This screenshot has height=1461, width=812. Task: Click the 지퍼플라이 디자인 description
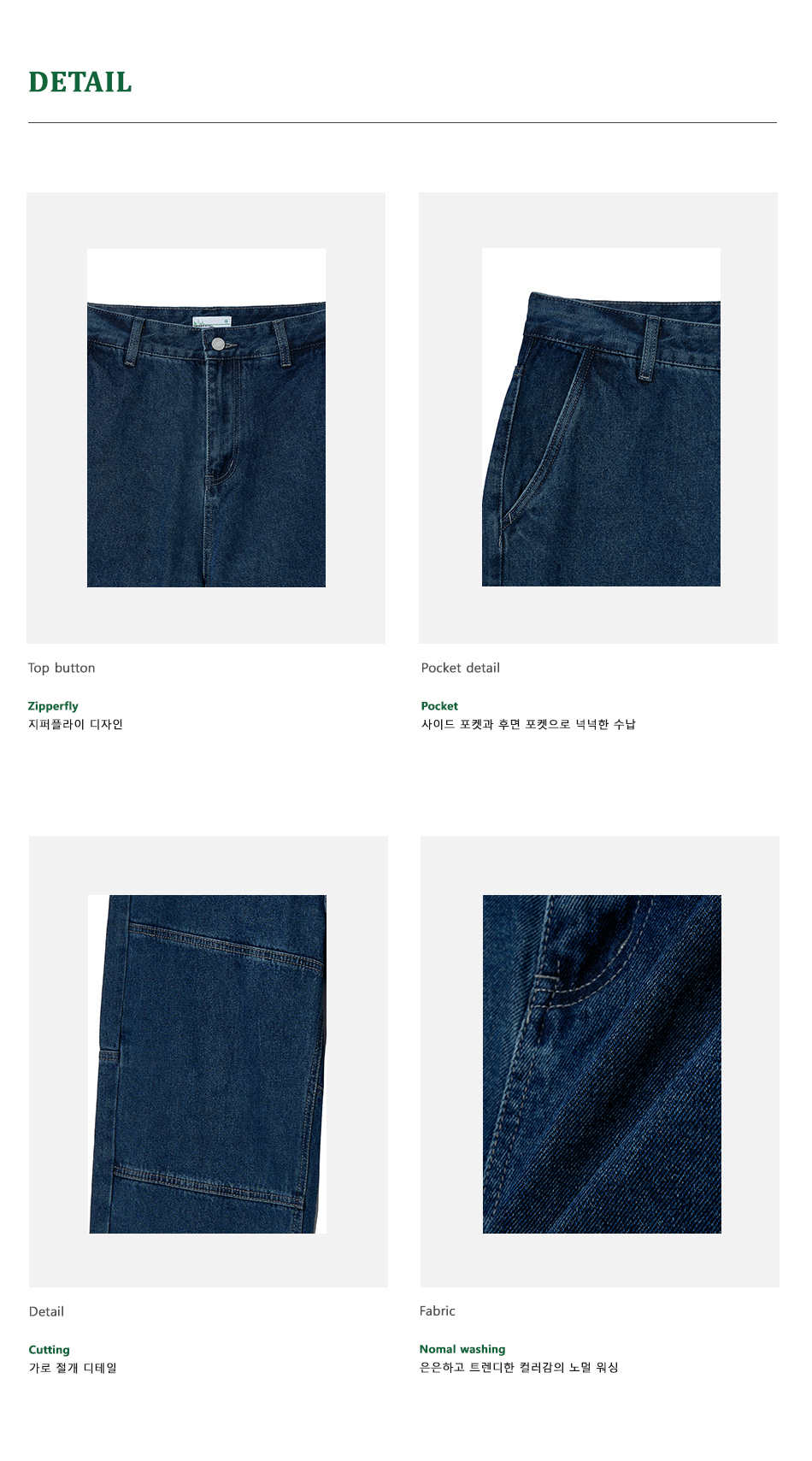pyautogui.click(x=75, y=724)
